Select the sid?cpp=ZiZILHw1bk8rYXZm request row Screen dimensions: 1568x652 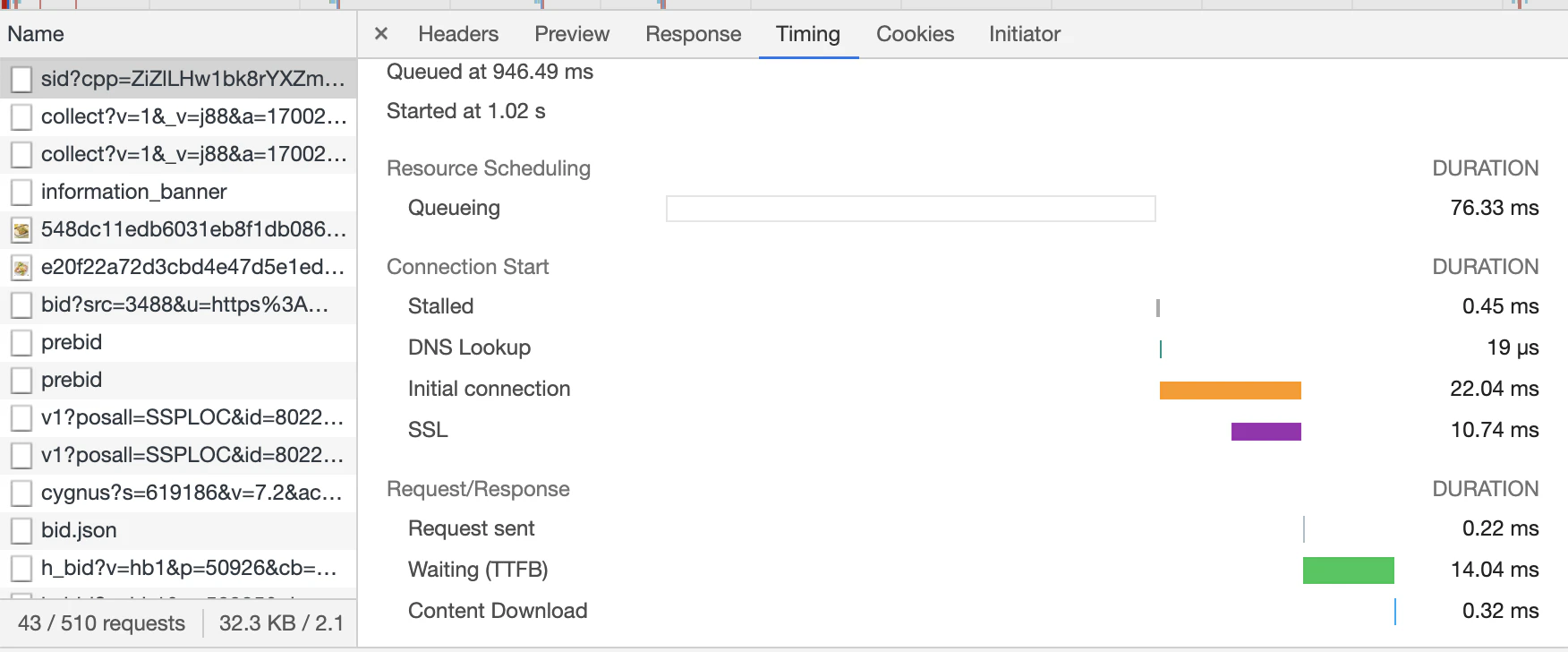(179, 79)
